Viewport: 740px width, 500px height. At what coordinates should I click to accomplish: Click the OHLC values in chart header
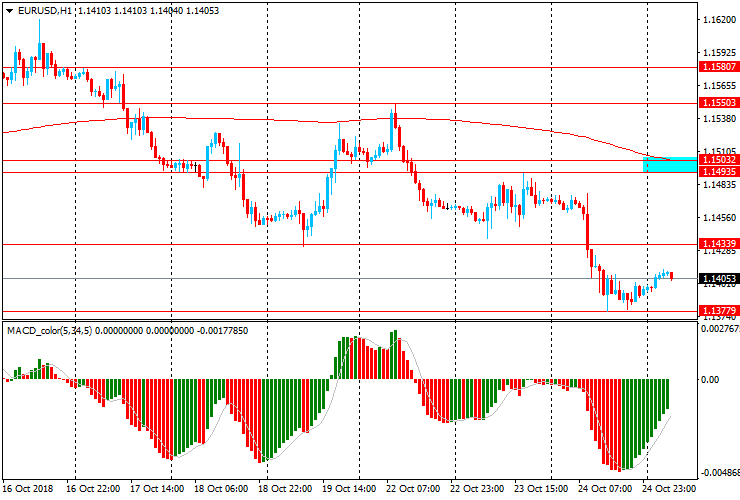(x=148, y=10)
